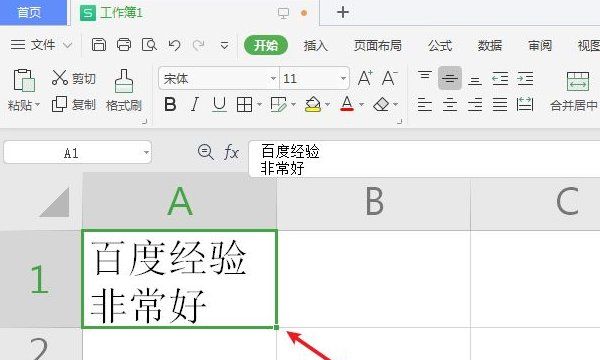Viewport: 600px width, 360px height.
Task: Click the formula bar with 百度经验 text
Action: (424, 159)
